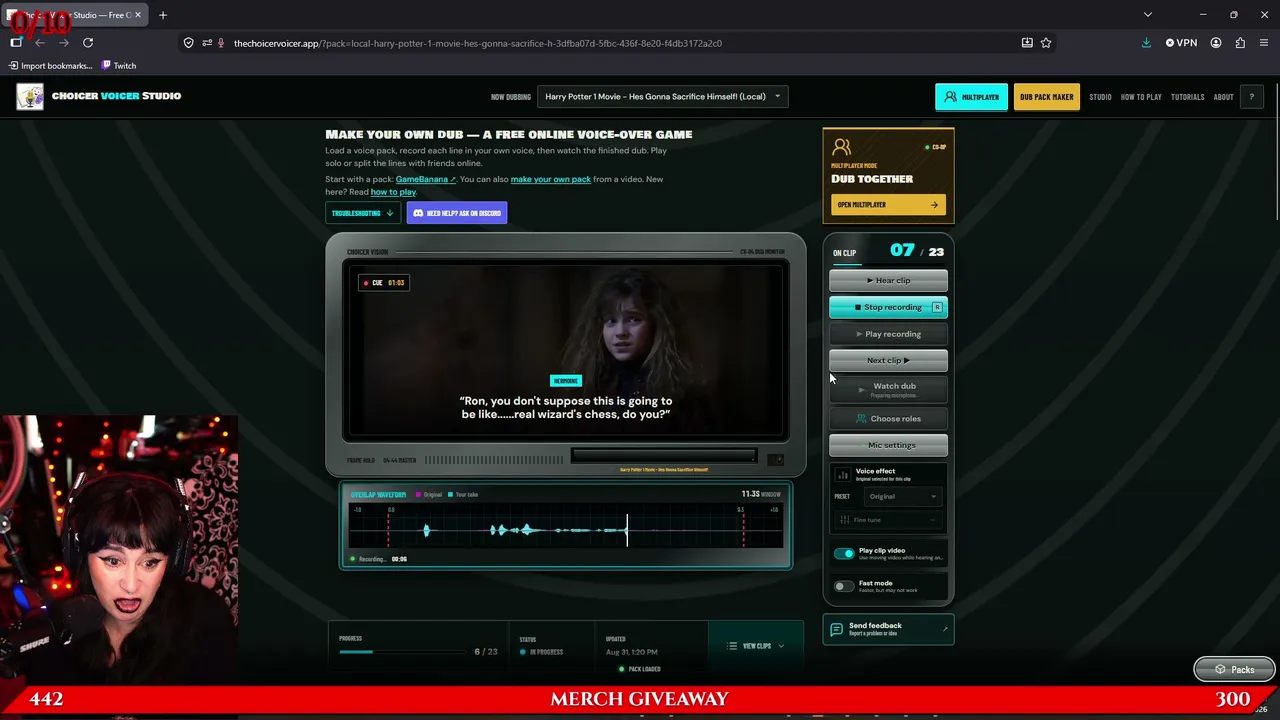
Task: Click the Twitch bookmark
Action: pos(119,66)
